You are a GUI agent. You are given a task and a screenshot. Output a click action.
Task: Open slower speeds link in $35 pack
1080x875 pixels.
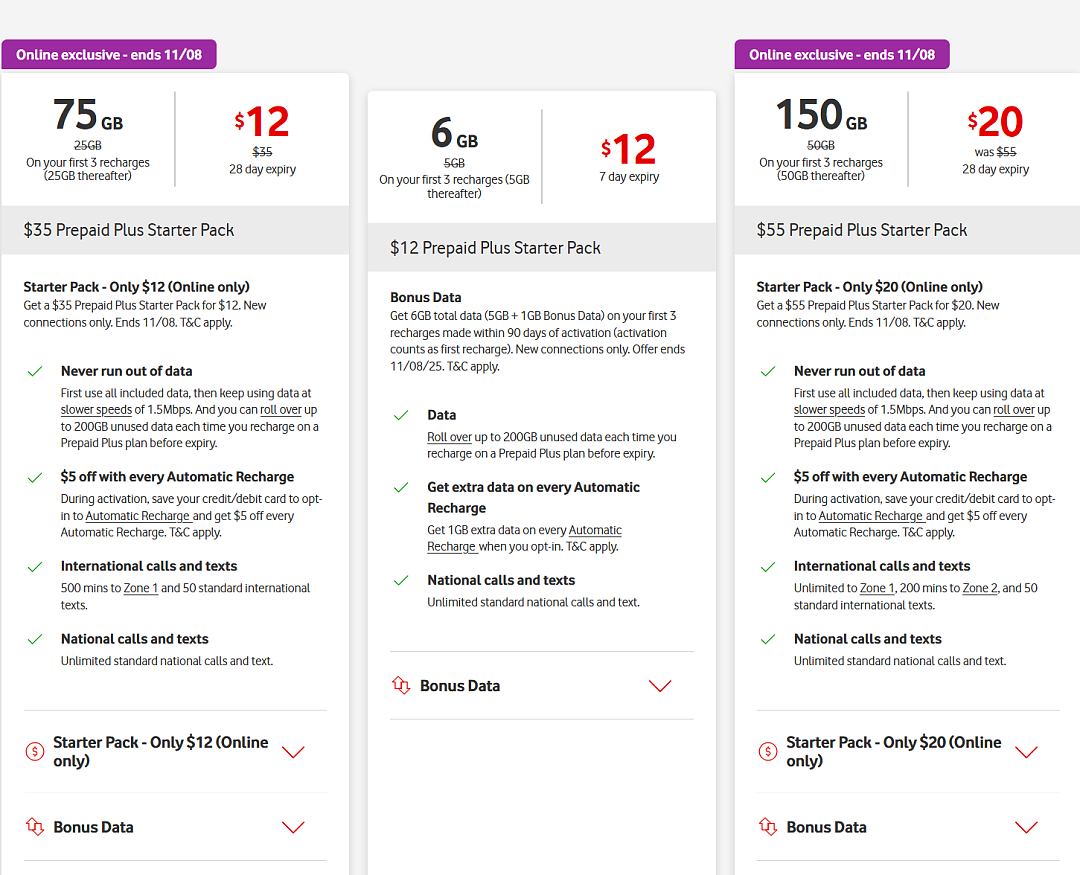click(x=96, y=410)
